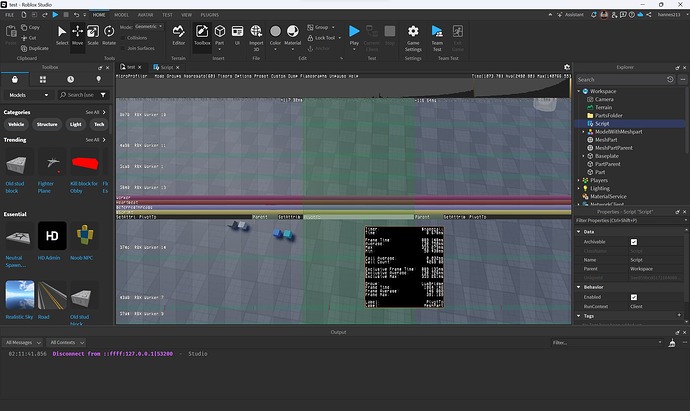690x411 pixels.
Task: Expand the Players service node
Action: point(579,180)
